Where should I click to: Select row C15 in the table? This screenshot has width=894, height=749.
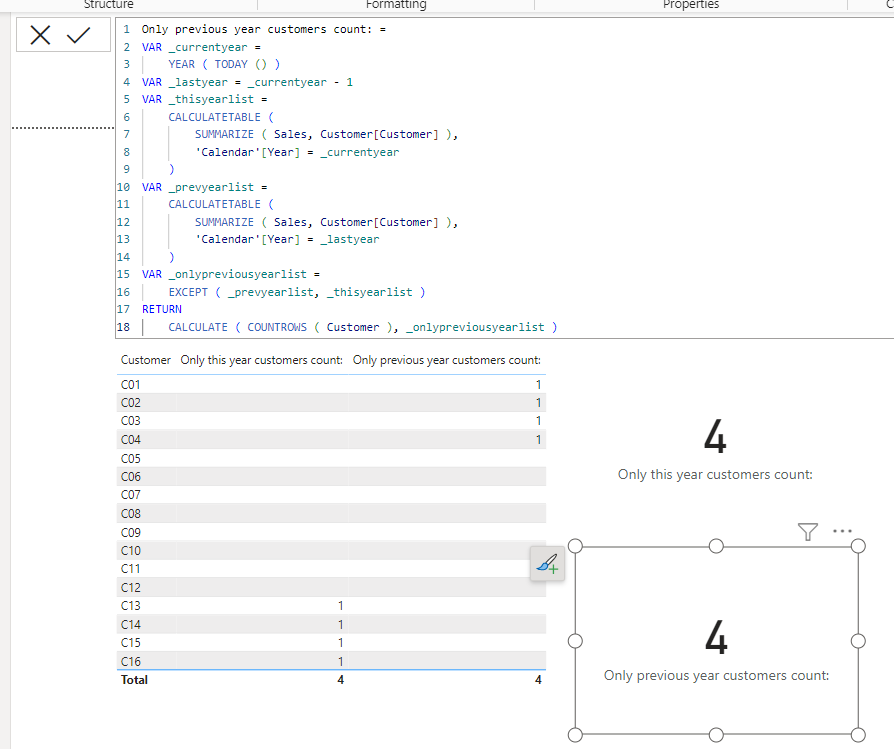(331, 642)
